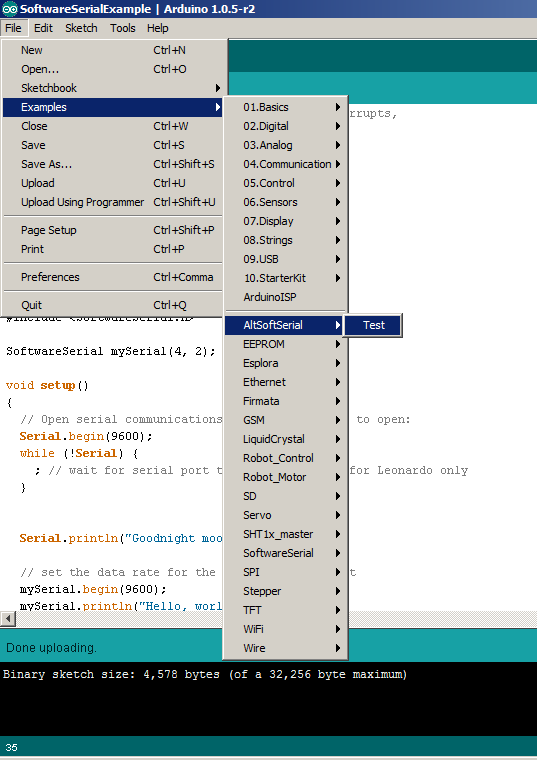Click the 'Done uploading.' status text

51,648
